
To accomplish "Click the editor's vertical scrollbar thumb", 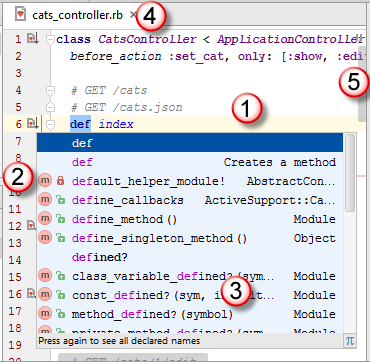I will [362, 83].
